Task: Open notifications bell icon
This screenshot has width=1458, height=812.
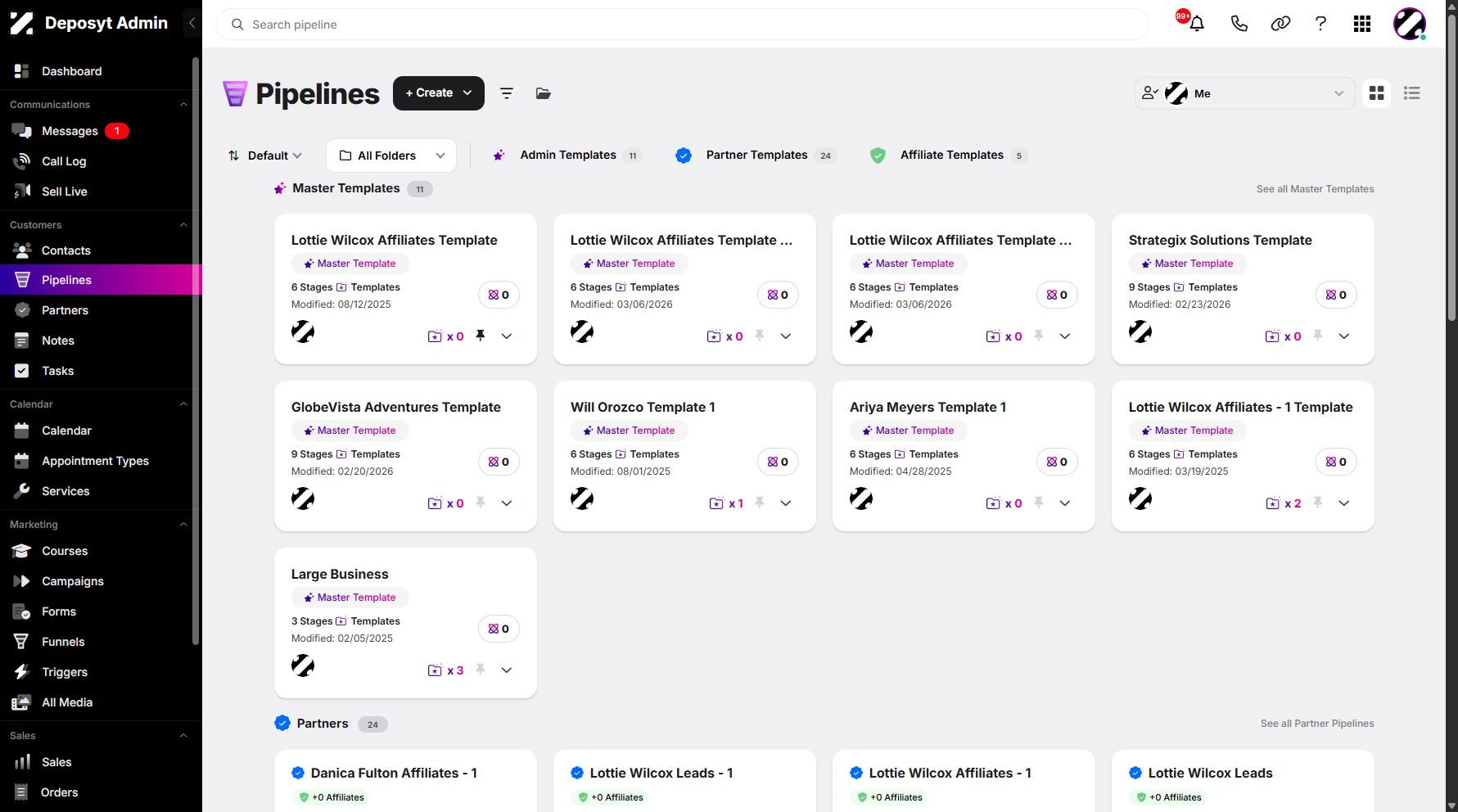Action: pyautogui.click(x=1196, y=24)
